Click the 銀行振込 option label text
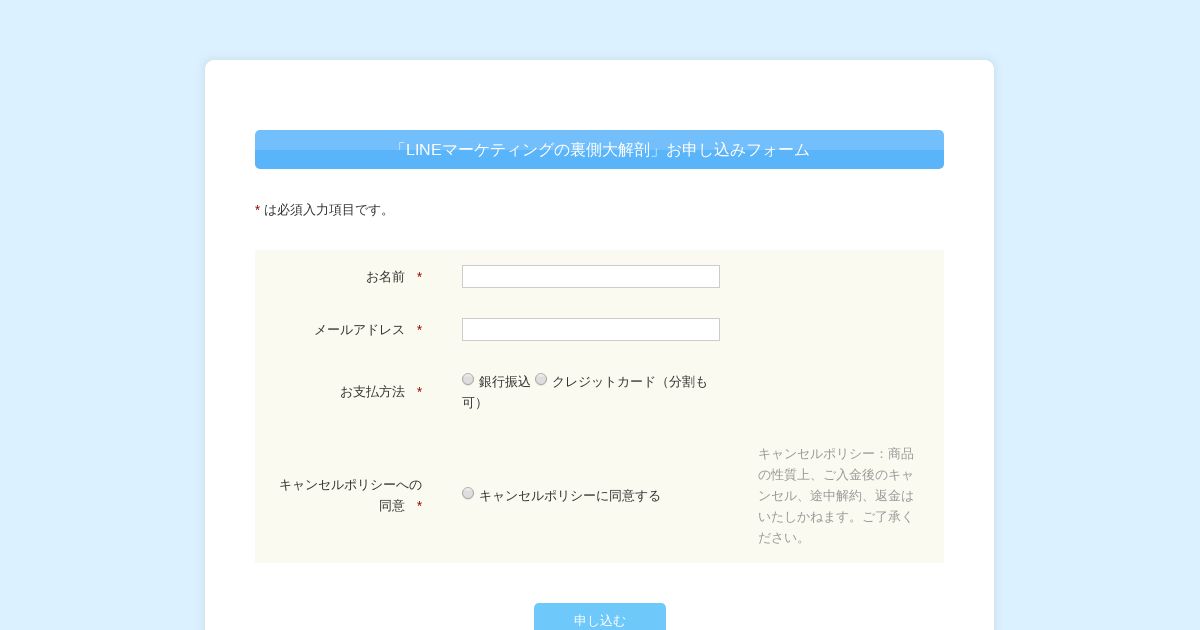Viewport: 1200px width, 630px height. [x=504, y=382]
